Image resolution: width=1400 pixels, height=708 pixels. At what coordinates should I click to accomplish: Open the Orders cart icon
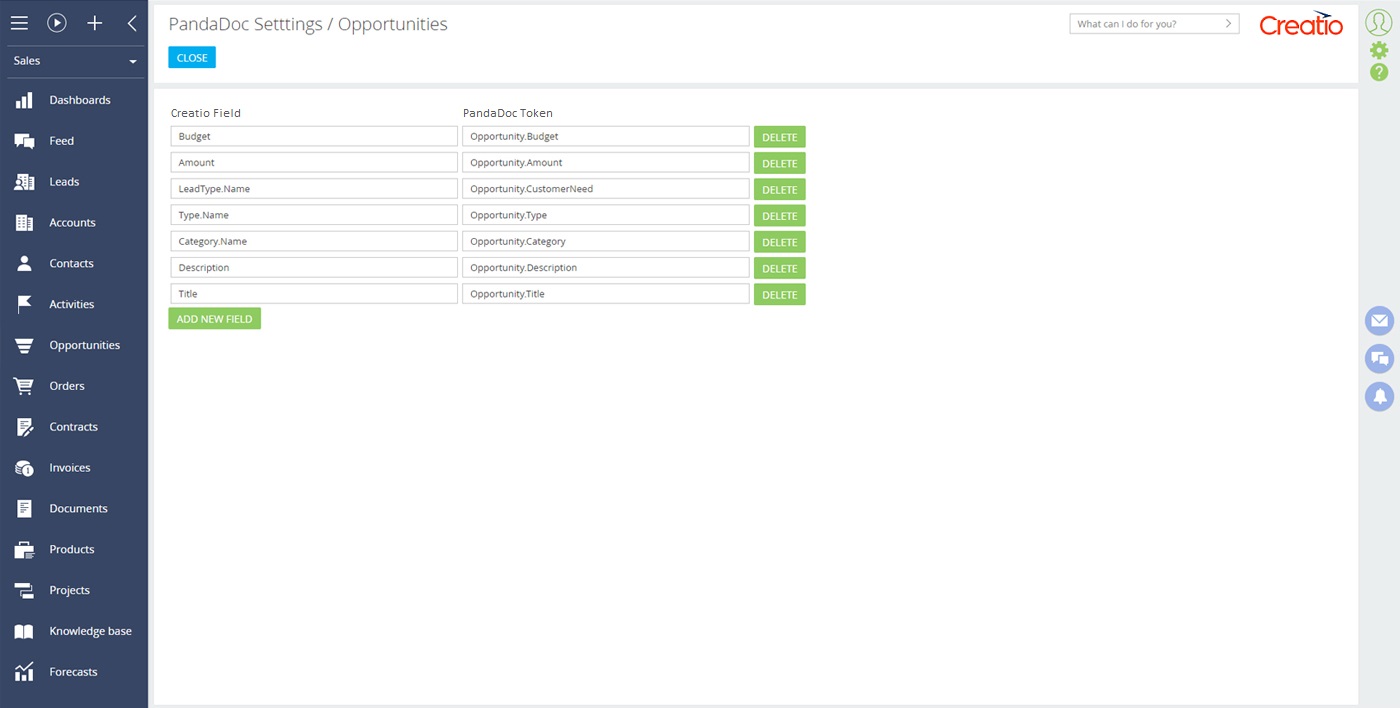pos(24,386)
